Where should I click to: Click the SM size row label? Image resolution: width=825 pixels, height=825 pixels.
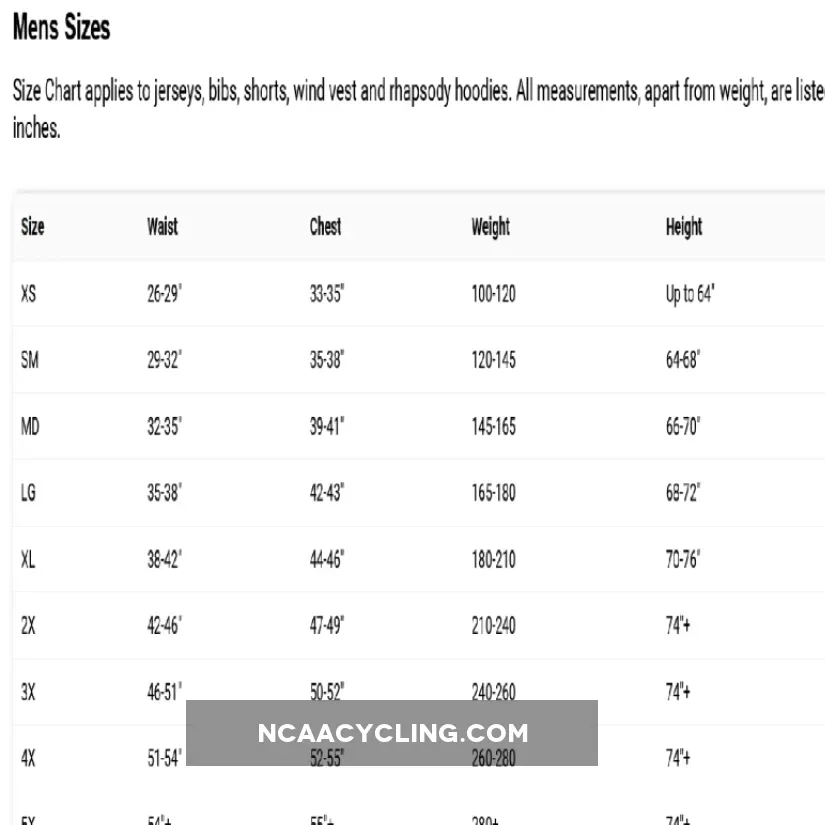[x=30, y=360]
